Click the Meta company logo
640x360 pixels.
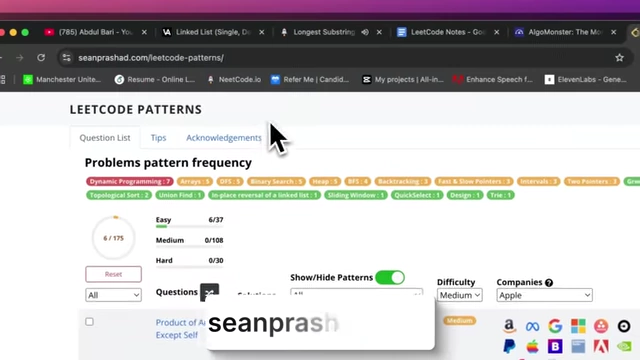tap(532, 326)
